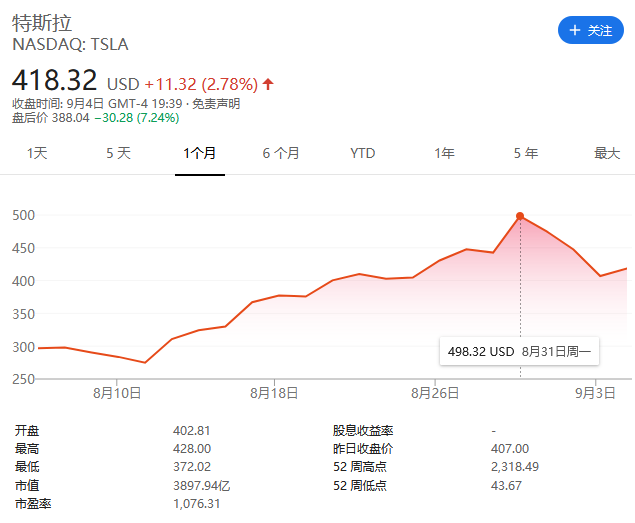The width and height of the screenshot is (635, 523).
Task: Click the 8月10日 date axis label
Action: click(118, 394)
